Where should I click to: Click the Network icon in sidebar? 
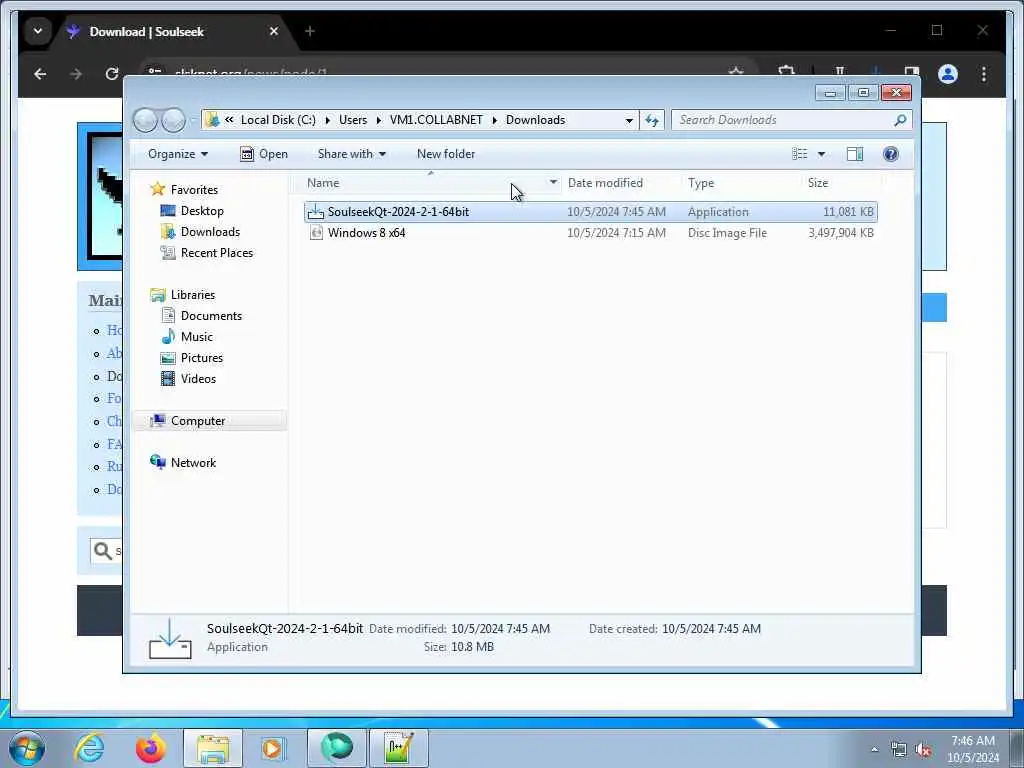pyautogui.click(x=157, y=462)
